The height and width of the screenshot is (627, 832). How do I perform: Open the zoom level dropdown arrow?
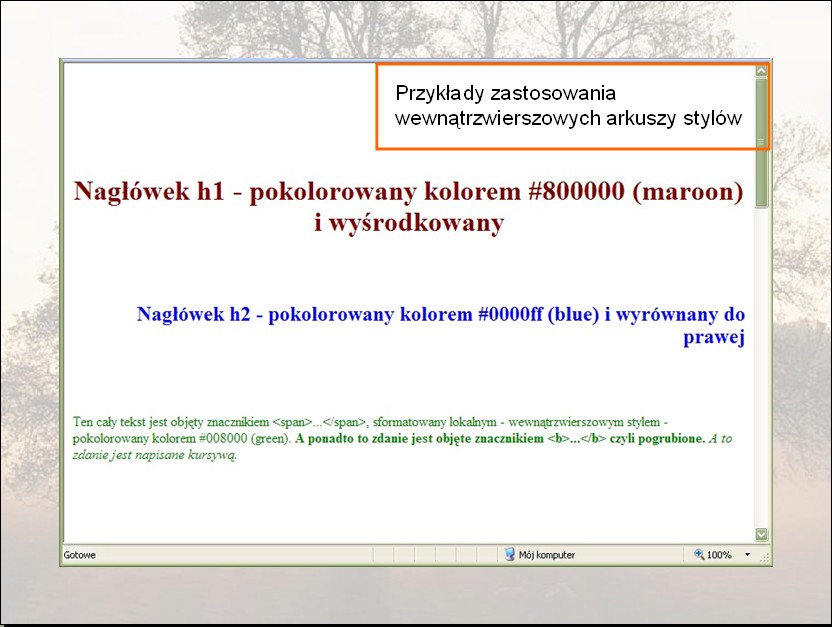pyautogui.click(x=748, y=555)
